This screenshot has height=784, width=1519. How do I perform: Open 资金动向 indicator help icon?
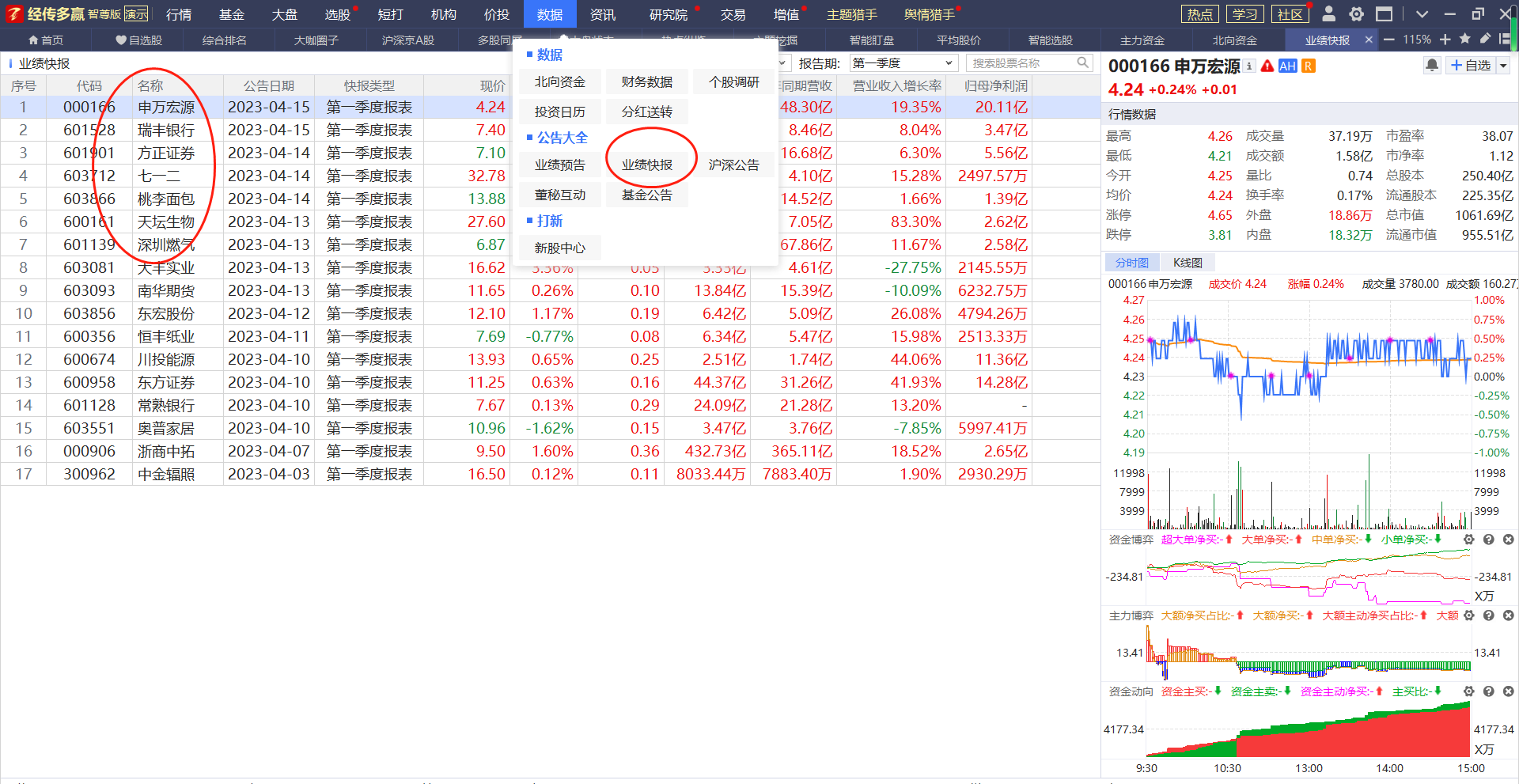1488,691
